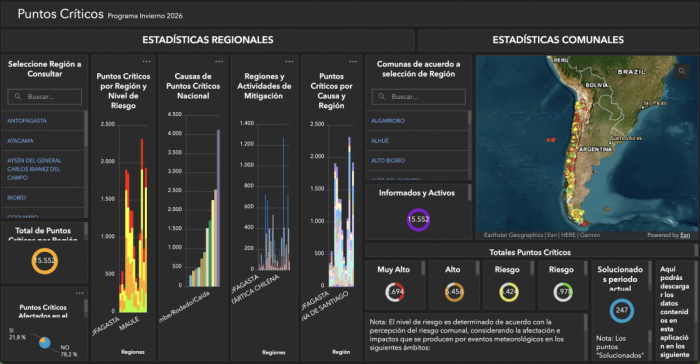Open options menu of Puntos Críticos Afectados panel
700x364 pixels.
[x=80, y=293]
